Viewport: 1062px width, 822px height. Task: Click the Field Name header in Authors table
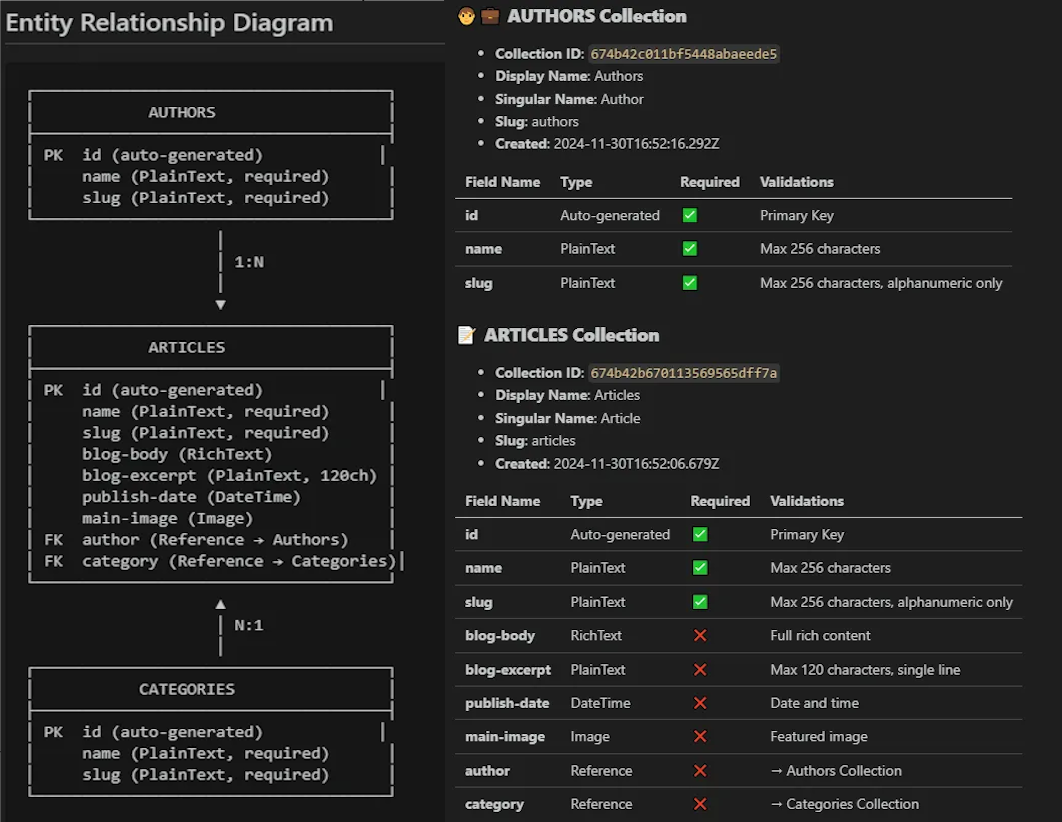[x=503, y=182]
